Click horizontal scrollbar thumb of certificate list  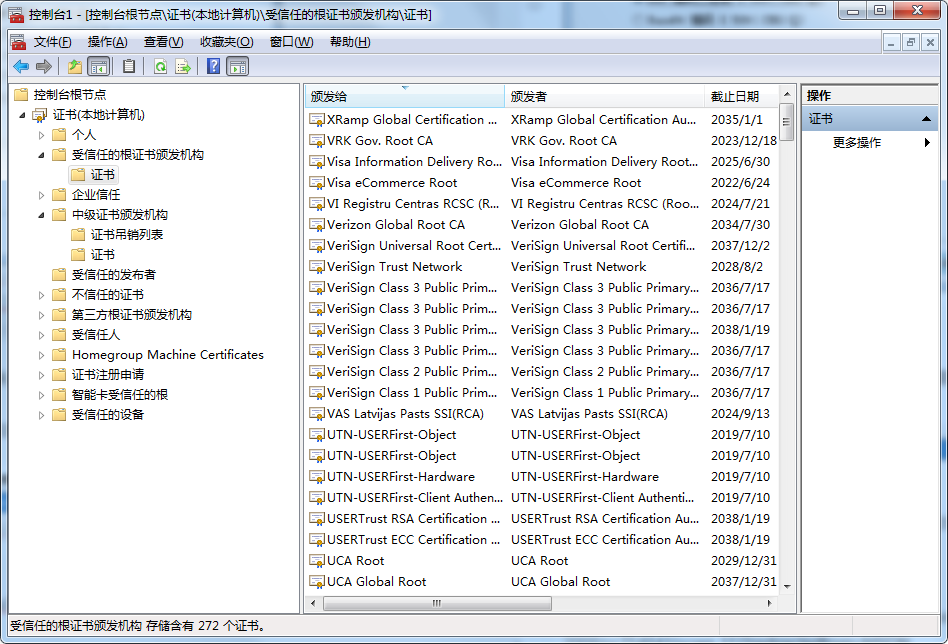[437, 603]
